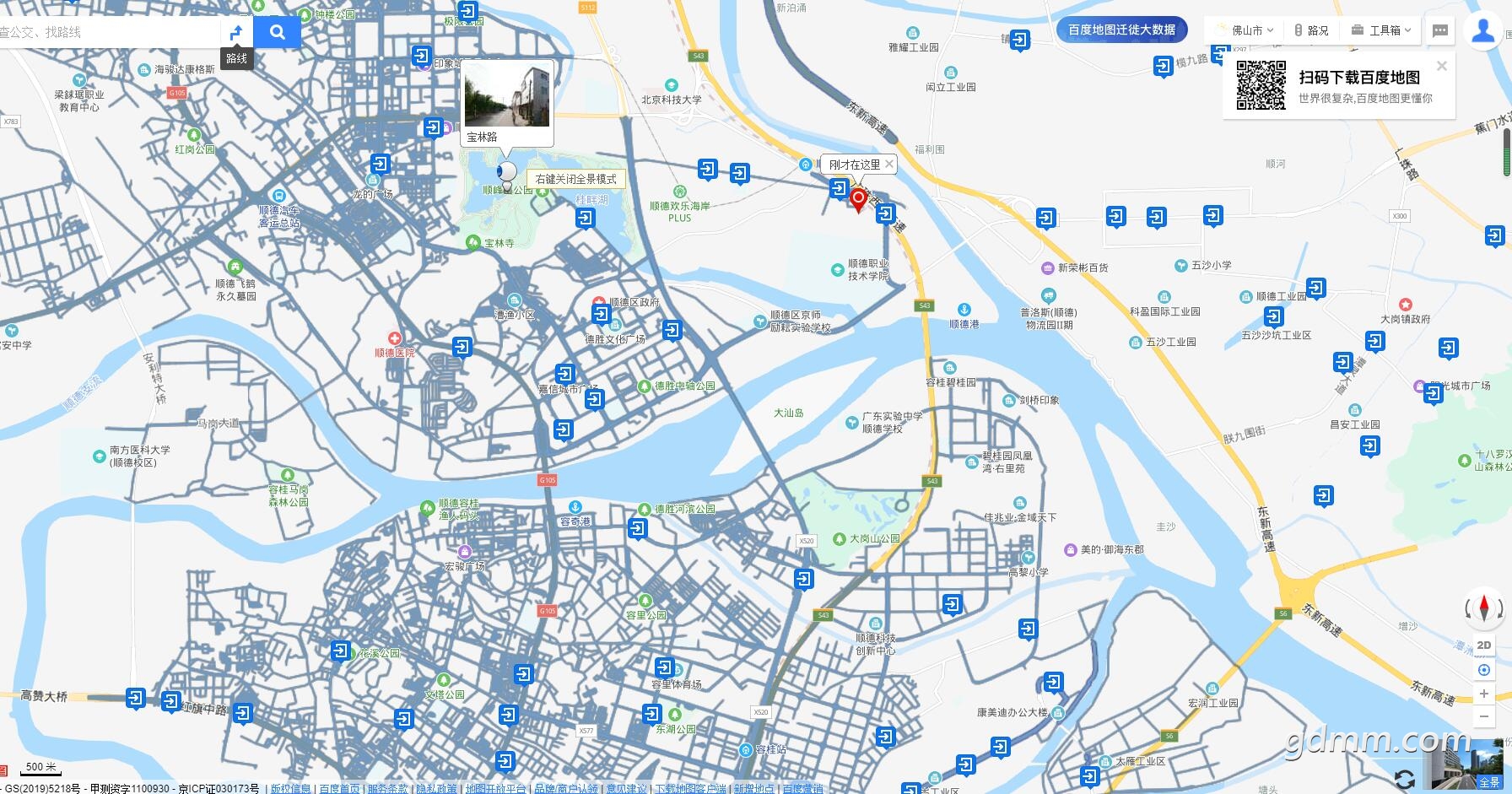
Task: Click the 顺德职业技术学院 marker
Action: pyautogui.click(x=837, y=270)
